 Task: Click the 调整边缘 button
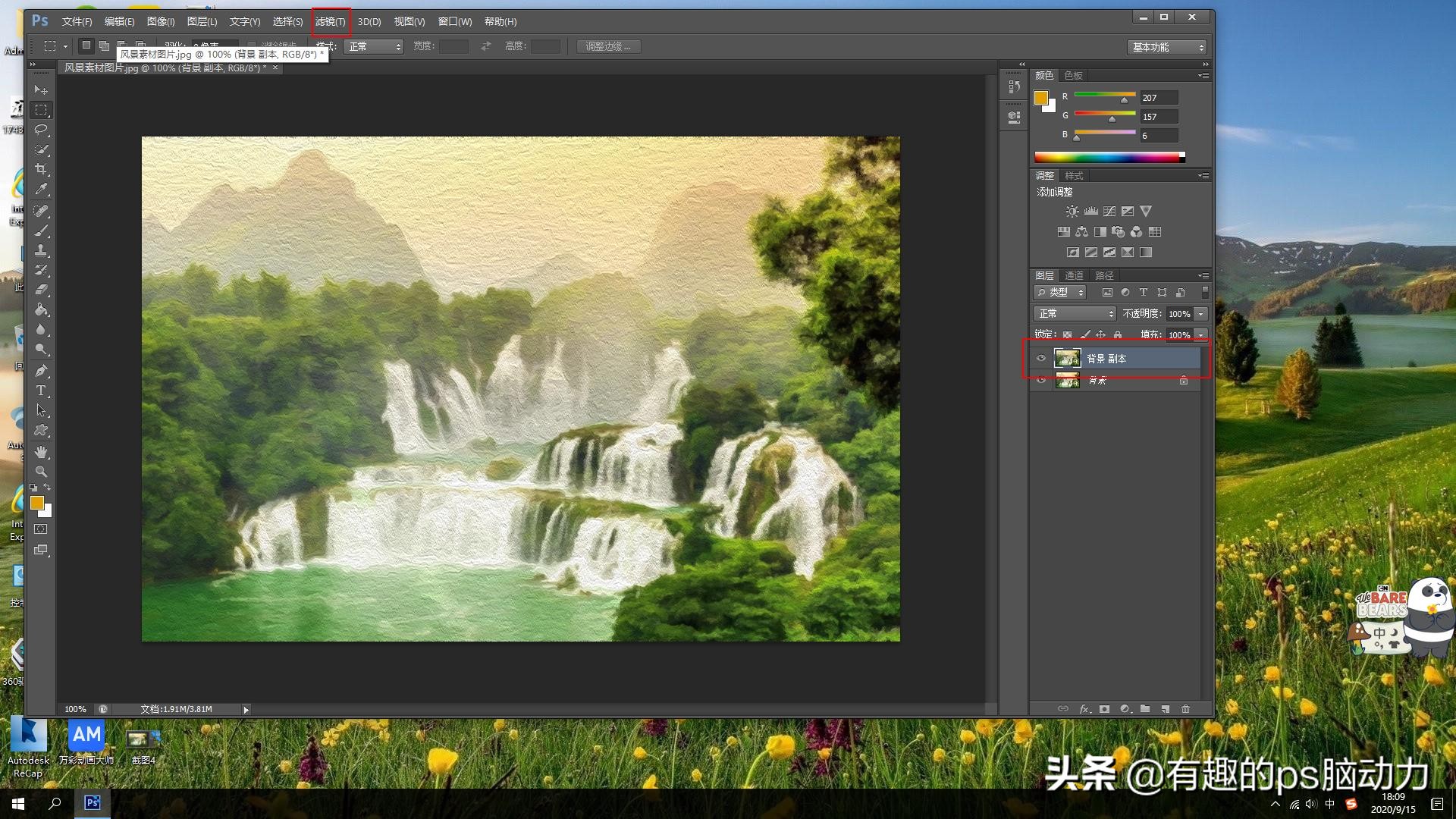click(x=608, y=46)
